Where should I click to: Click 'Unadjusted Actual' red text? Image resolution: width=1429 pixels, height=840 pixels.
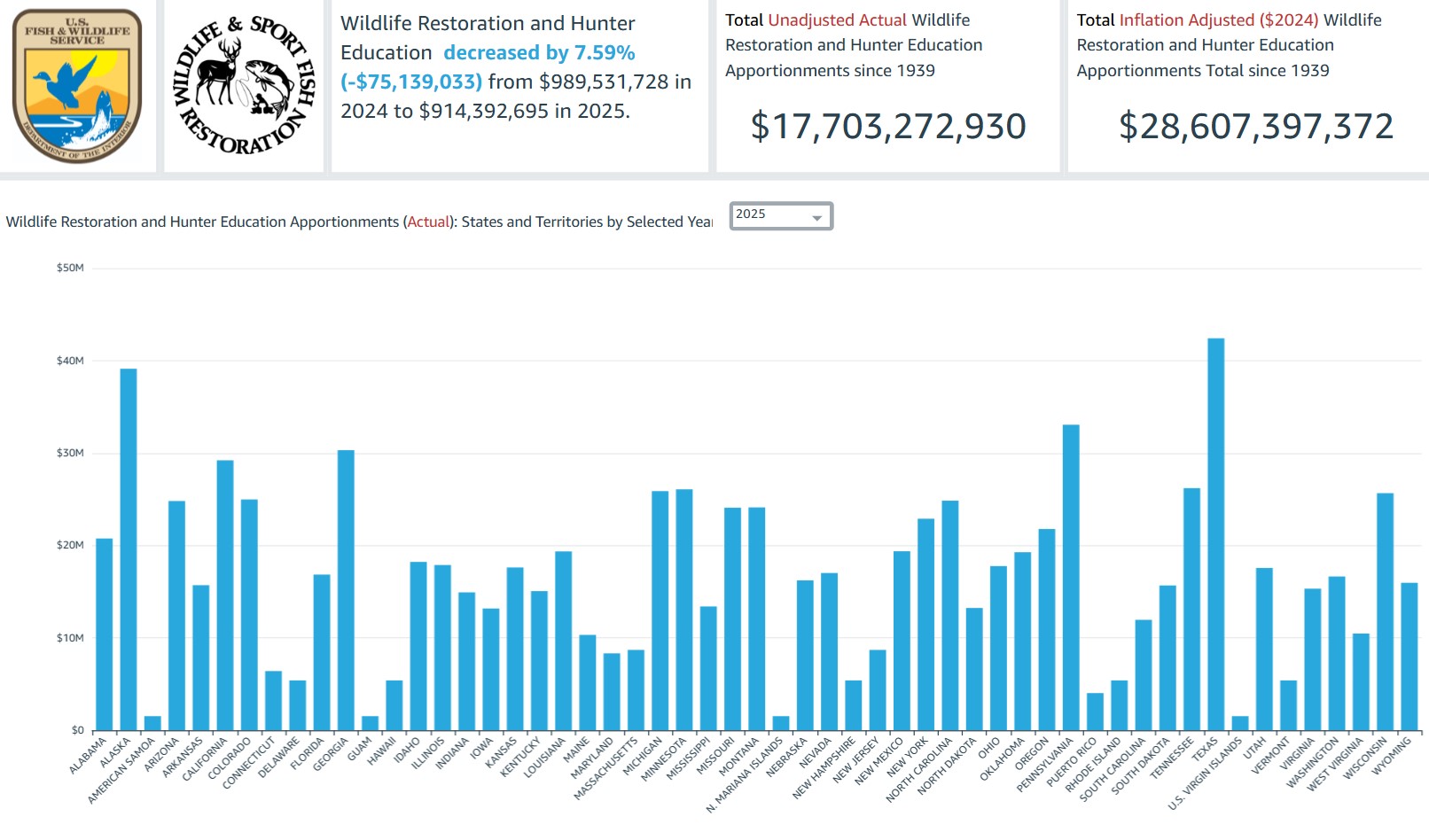point(837,19)
